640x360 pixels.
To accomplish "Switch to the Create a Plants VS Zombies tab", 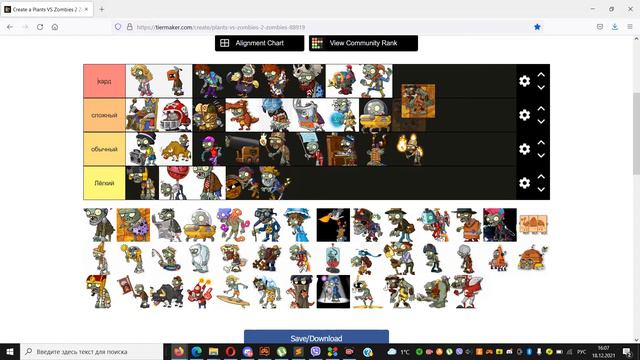I will [47, 9].
